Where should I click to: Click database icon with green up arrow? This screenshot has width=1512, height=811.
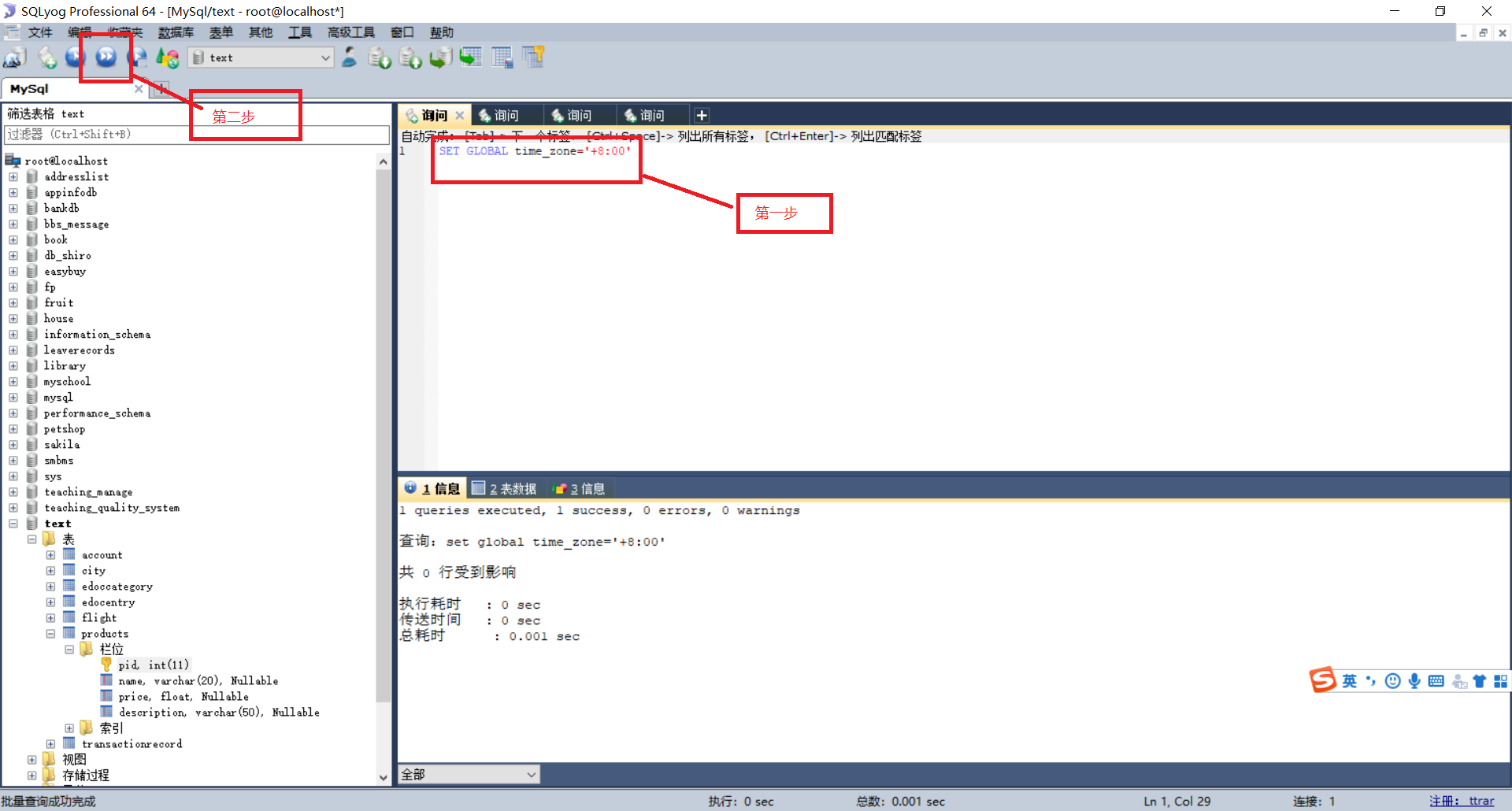(410, 57)
